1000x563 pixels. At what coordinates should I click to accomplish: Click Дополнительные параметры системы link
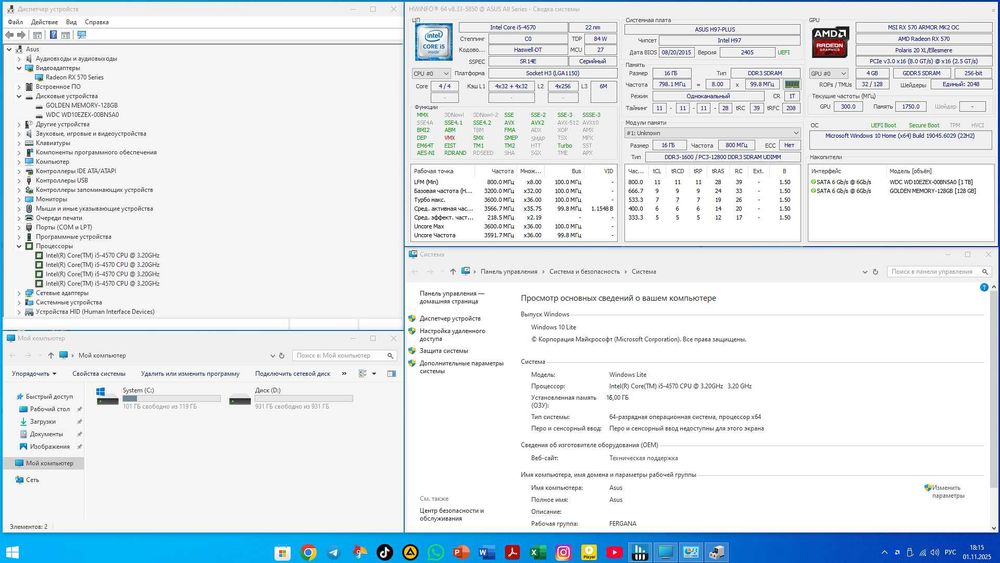click(461, 367)
